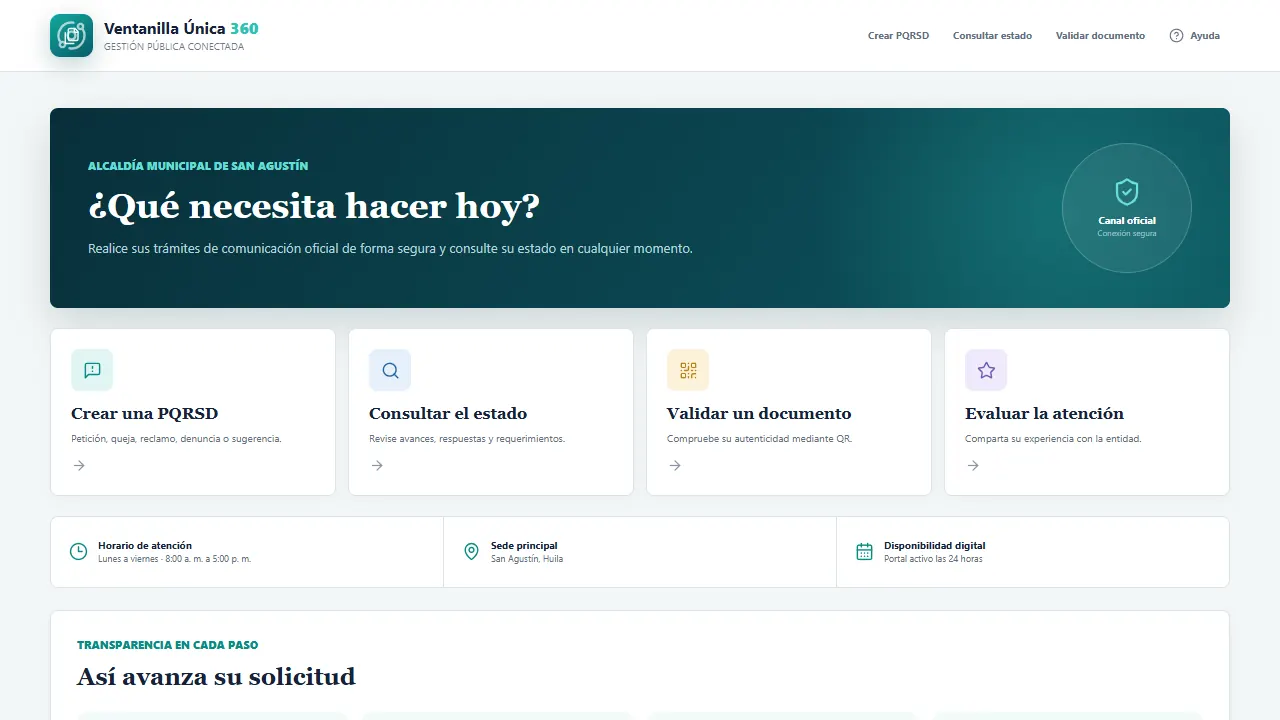Open Validar documento in the top navigation
This screenshot has height=720, width=1280.
pos(1100,36)
